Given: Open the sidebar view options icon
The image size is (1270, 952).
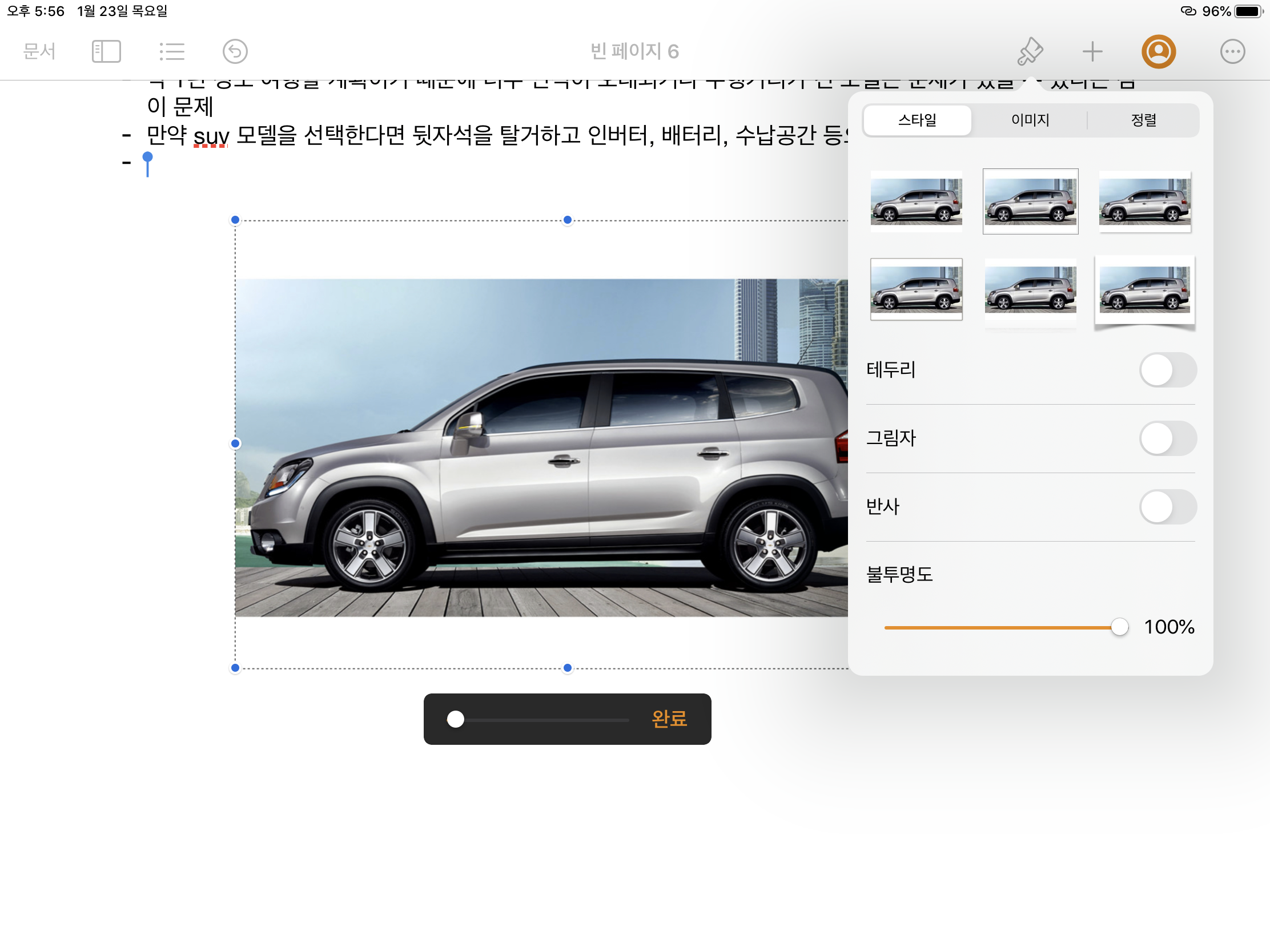Looking at the screenshot, I should point(106,51).
